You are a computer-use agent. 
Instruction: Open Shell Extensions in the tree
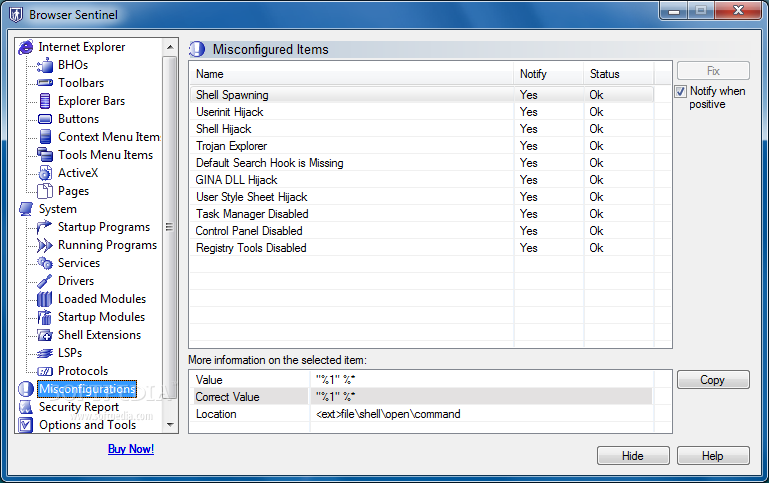click(x=100, y=335)
